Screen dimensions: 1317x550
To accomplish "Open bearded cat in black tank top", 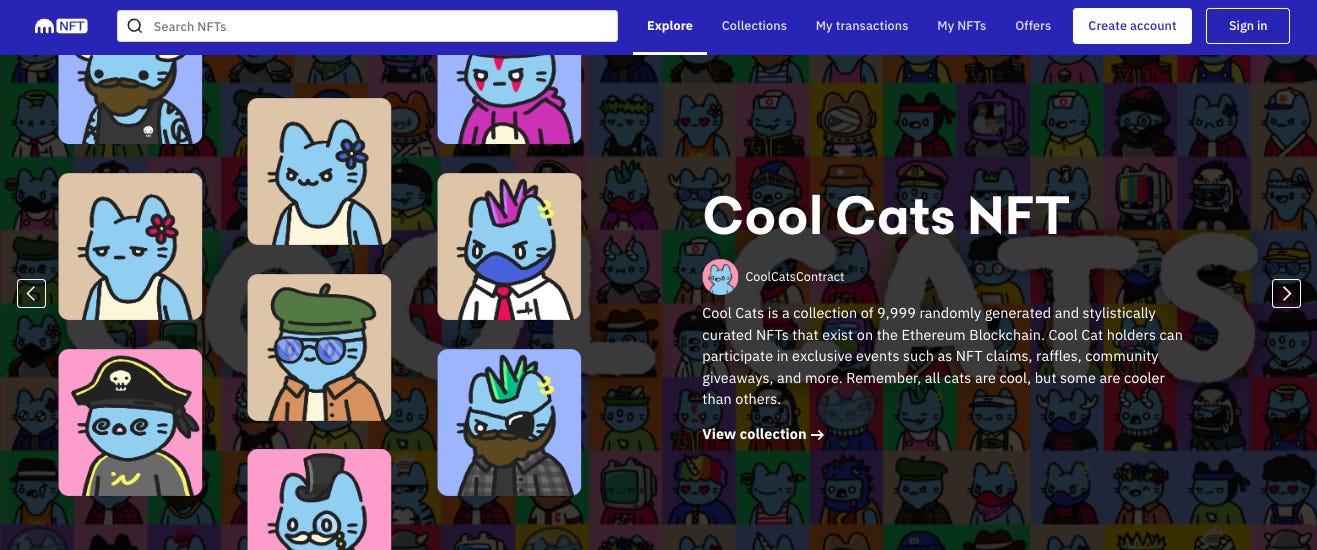I will click(x=130, y=99).
